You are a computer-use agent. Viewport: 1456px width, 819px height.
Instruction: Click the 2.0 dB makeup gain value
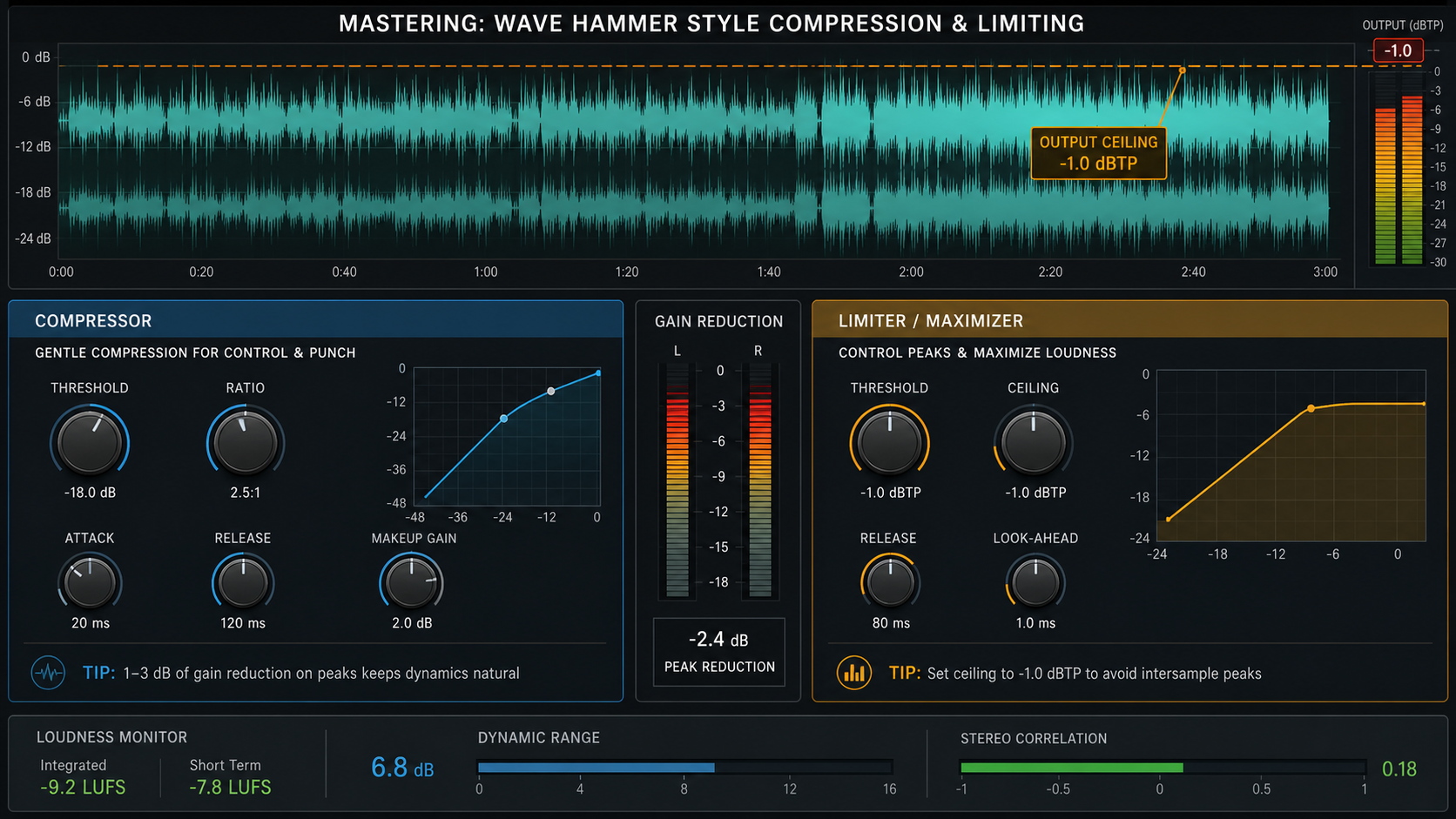click(412, 623)
